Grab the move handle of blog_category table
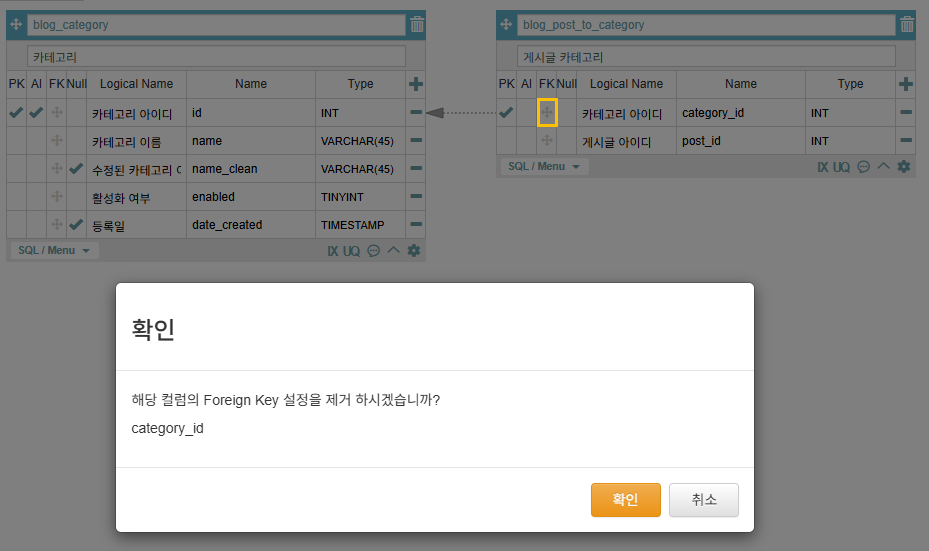Screen dimensions: 929x551 (x=16, y=24)
